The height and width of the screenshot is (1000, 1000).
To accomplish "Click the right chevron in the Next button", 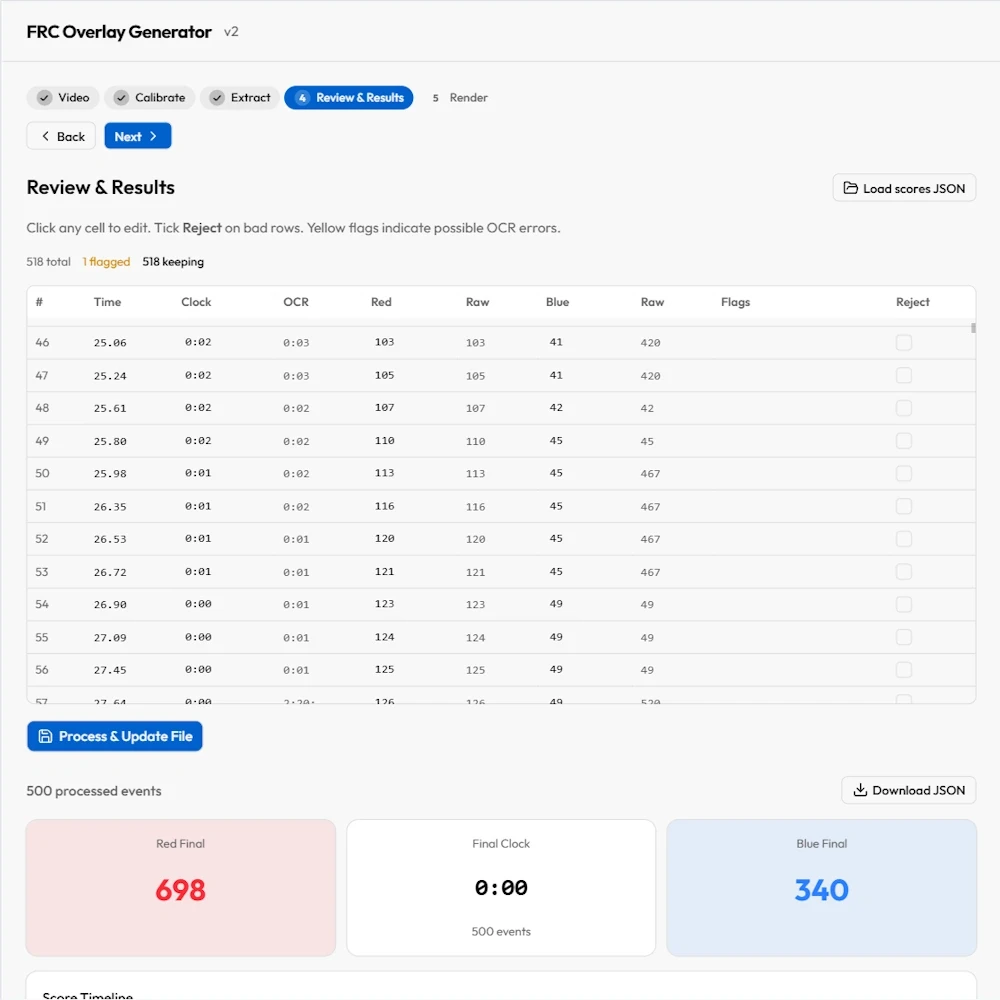I will [x=153, y=136].
